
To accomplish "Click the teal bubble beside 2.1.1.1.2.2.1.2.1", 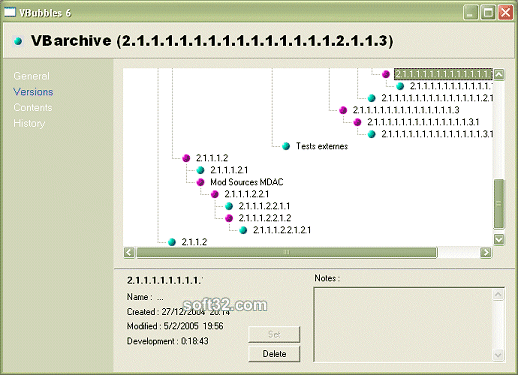I will point(243,230).
